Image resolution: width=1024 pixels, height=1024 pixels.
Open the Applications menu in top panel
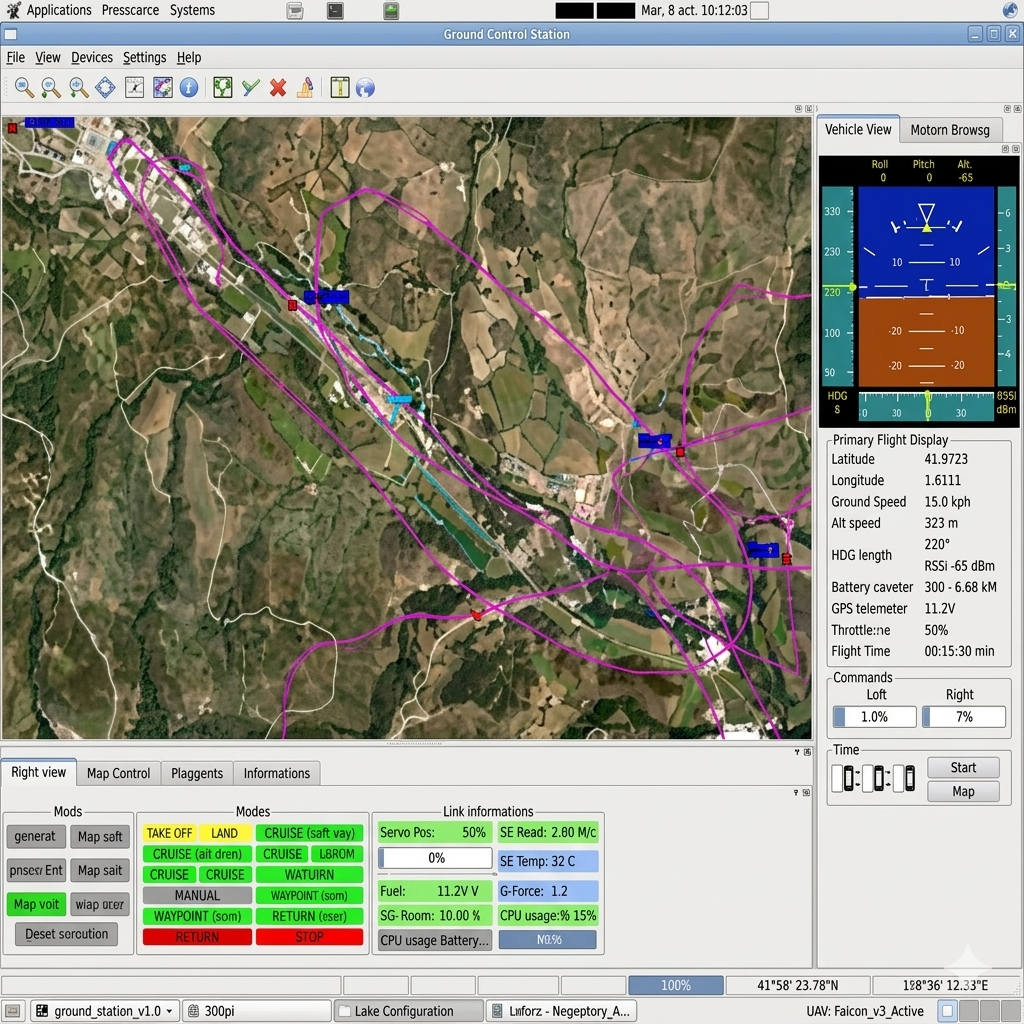(59, 10)
